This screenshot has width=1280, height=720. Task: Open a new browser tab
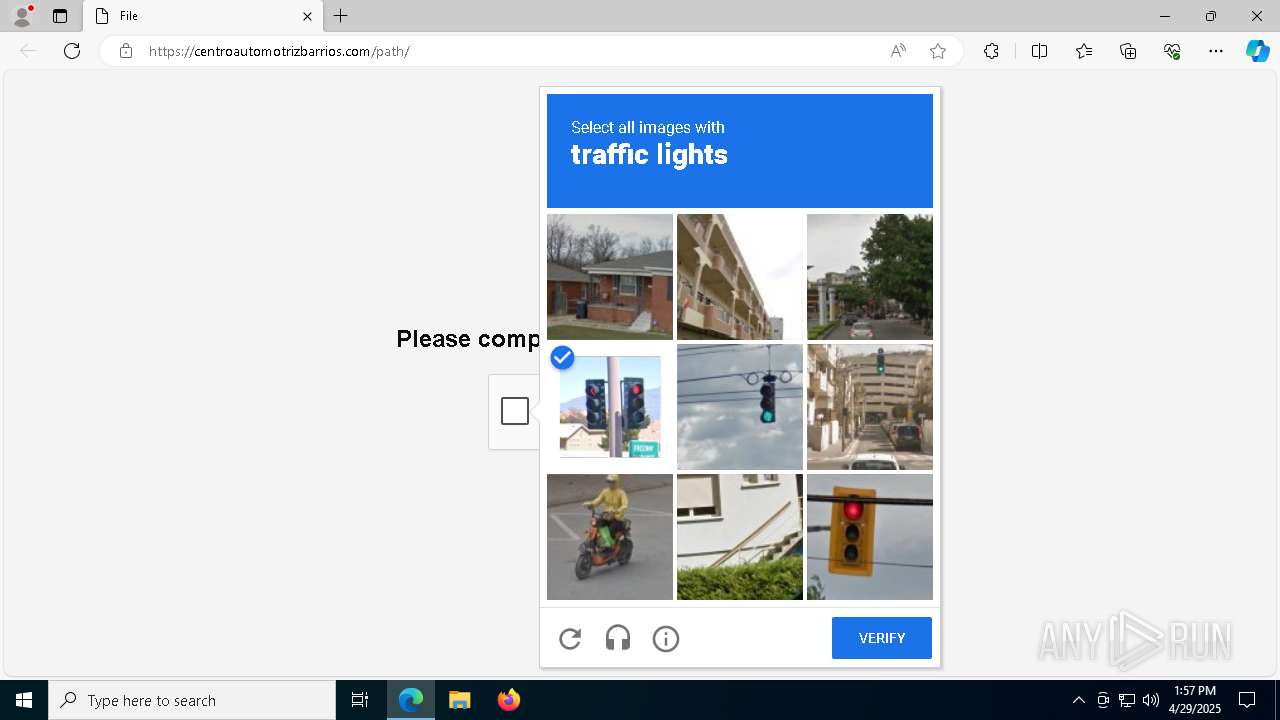point(341,16)
